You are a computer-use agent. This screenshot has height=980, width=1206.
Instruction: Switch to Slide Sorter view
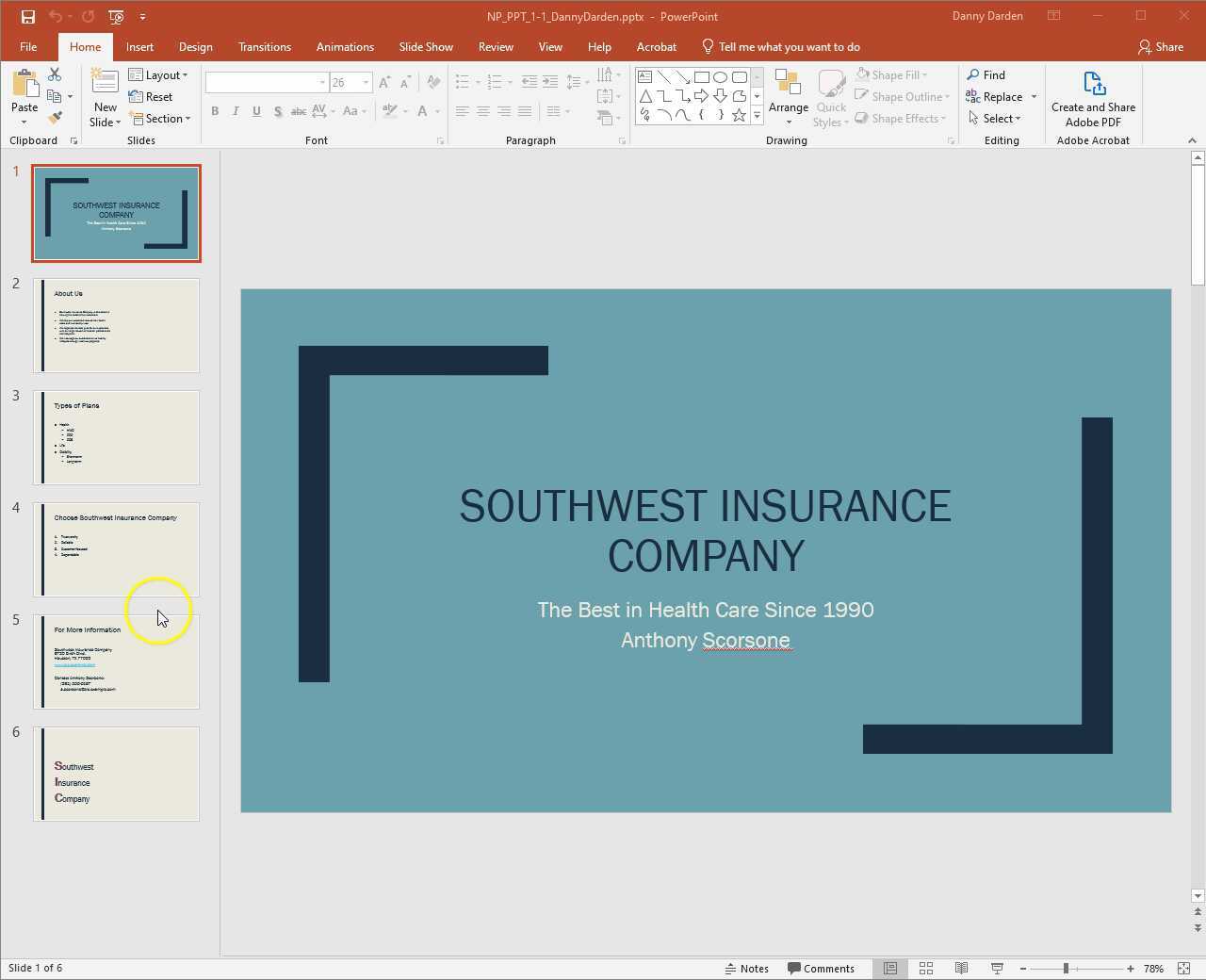tap(925, 968)
